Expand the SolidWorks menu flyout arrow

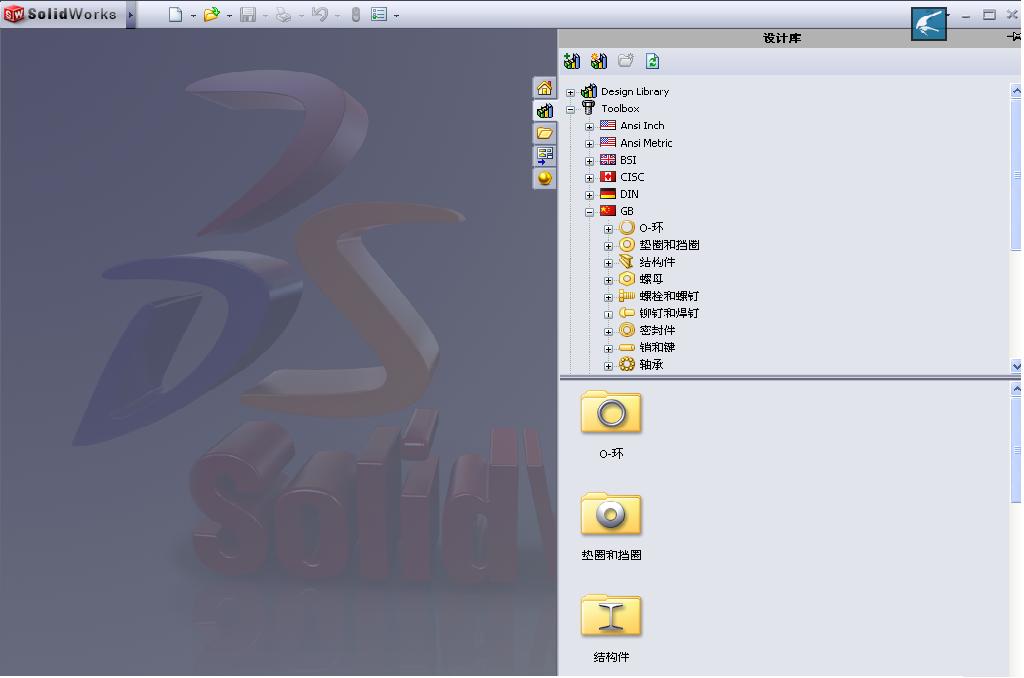[131, 14]
